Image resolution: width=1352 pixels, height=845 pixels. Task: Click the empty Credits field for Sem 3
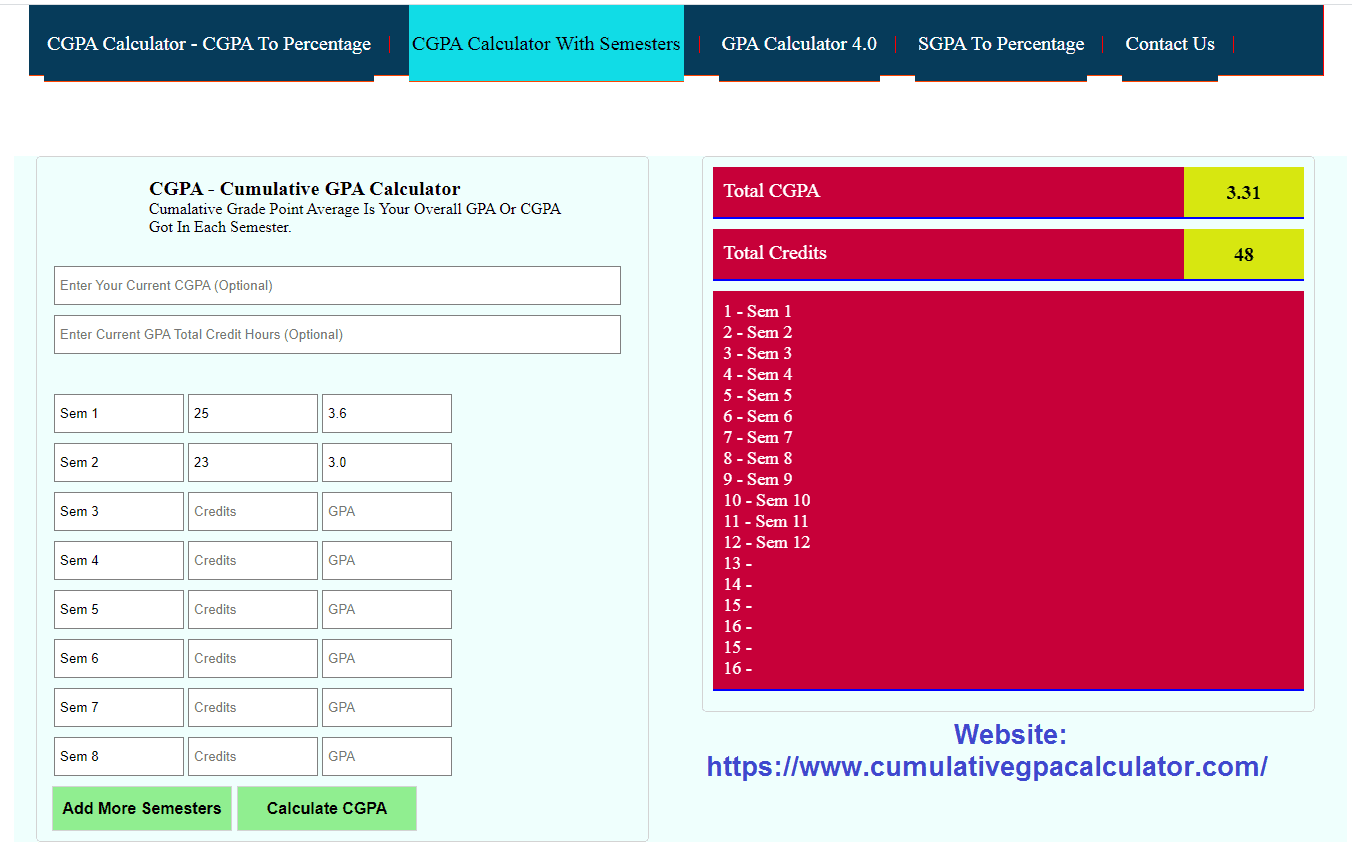coord(252,511)
